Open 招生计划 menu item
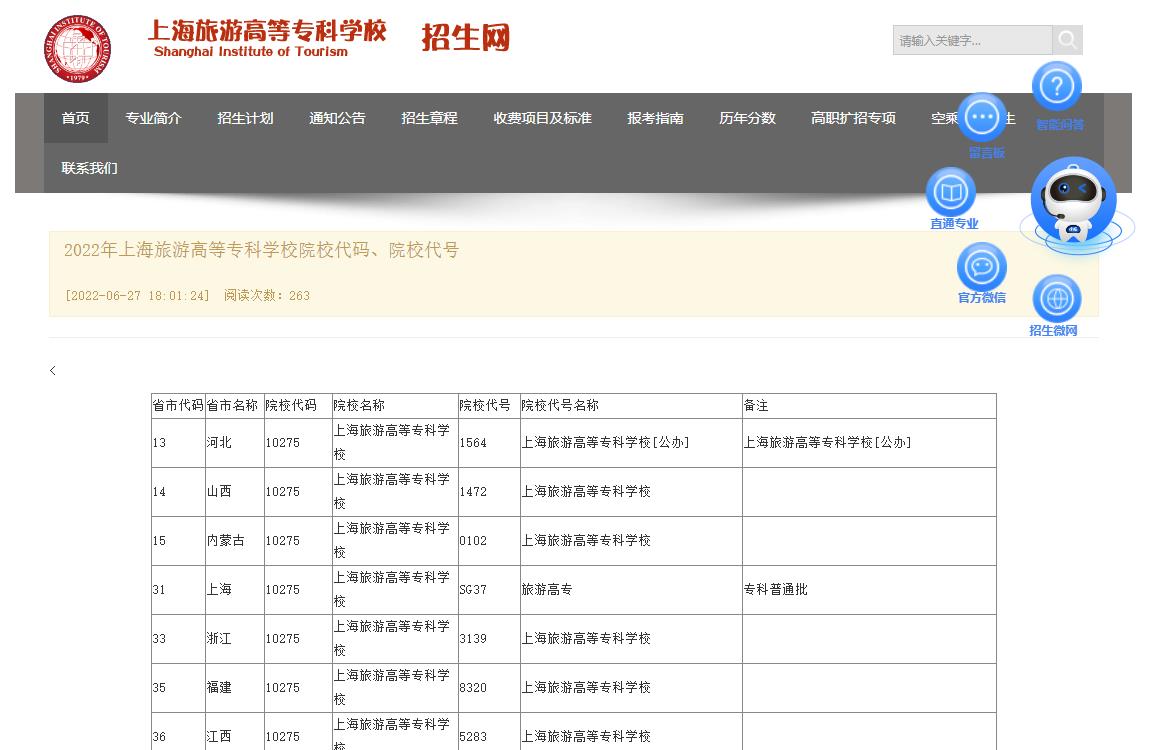This screenshot has height=750, width=1150. click(245, 118)
